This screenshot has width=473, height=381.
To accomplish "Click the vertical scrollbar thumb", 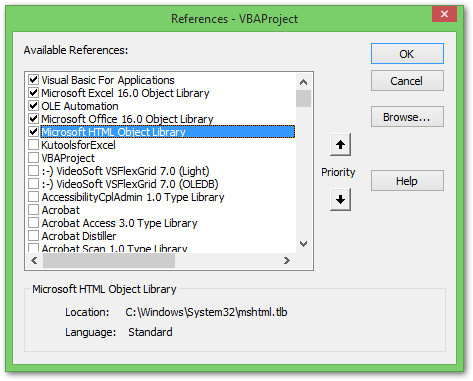I will pyautogui.click(x=303, y=98).
